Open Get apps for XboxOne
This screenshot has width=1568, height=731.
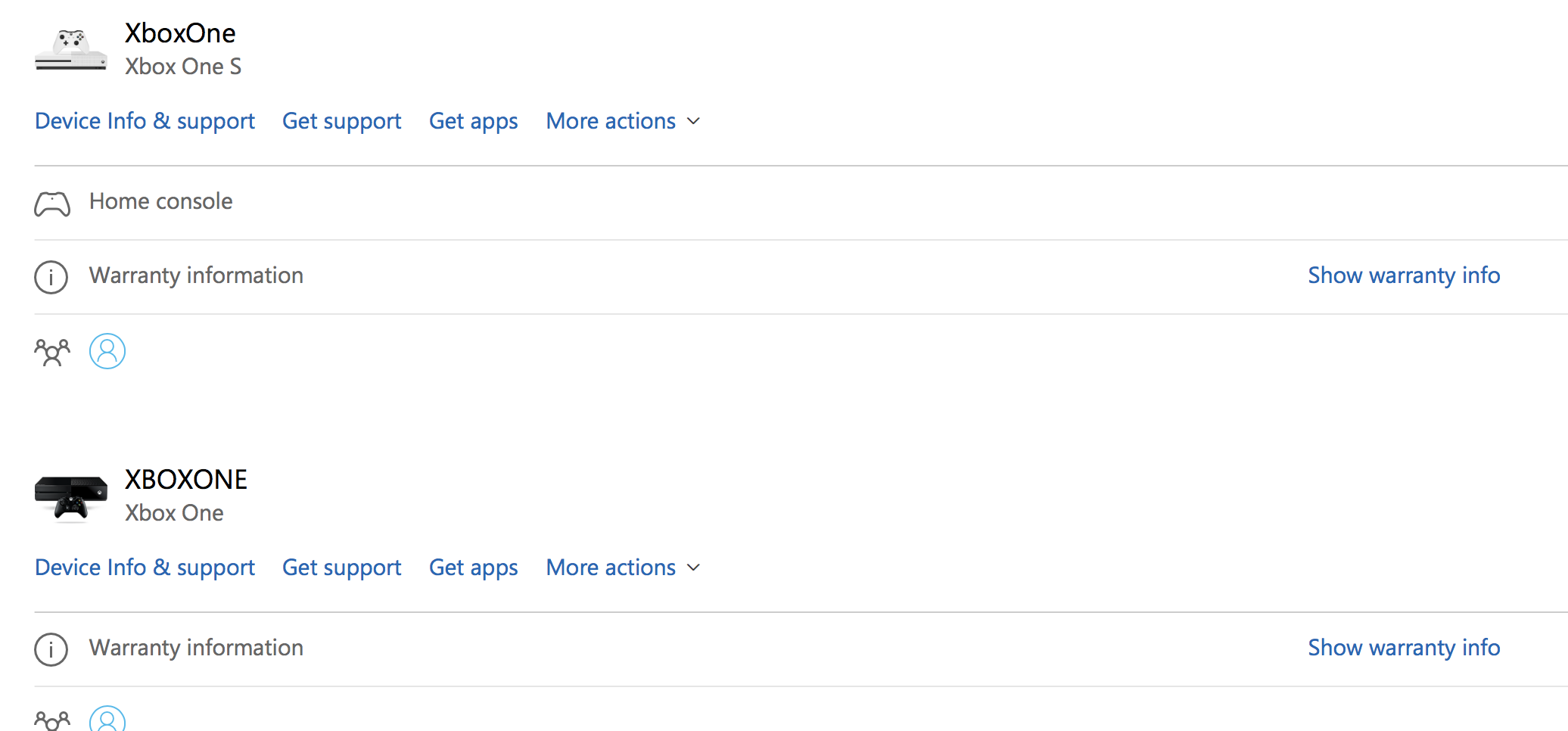(473, 121)
